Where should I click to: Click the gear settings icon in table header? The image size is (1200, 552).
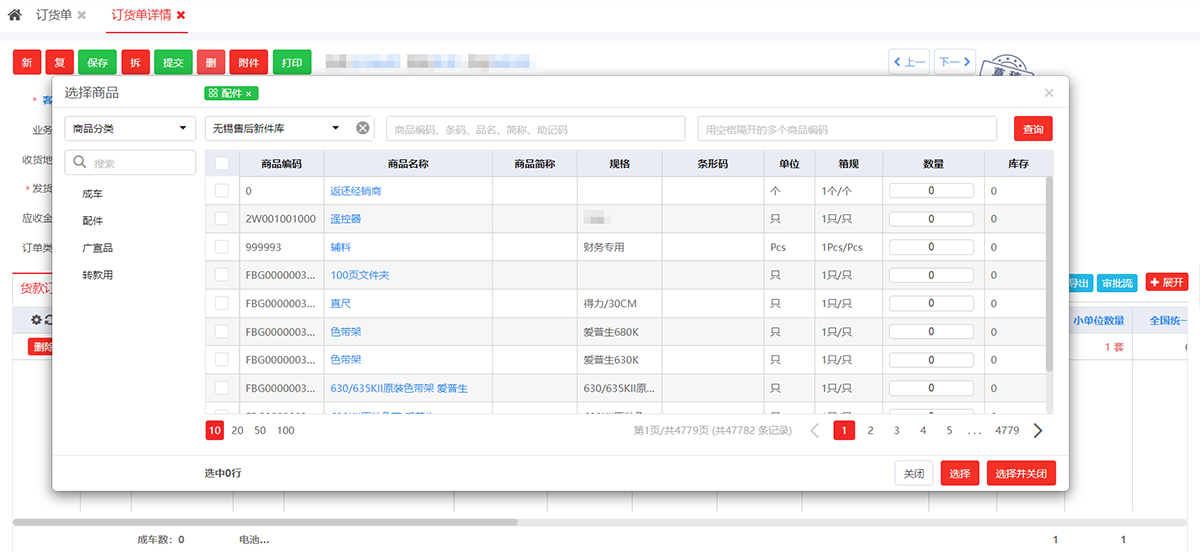(36, 320)
